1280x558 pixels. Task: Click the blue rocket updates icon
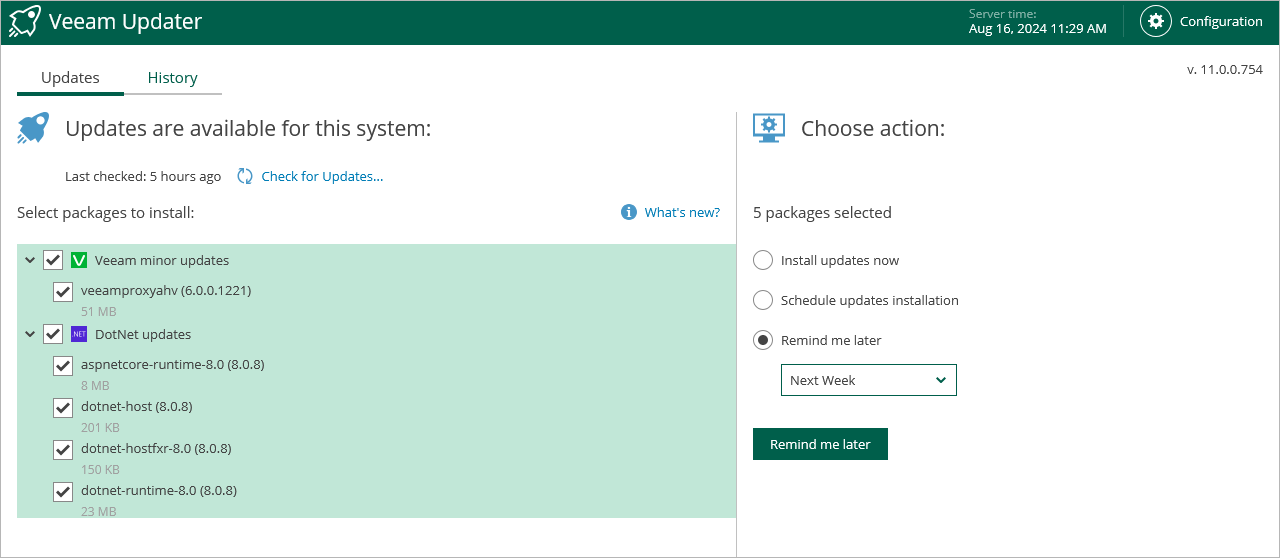tap(33, 128)
